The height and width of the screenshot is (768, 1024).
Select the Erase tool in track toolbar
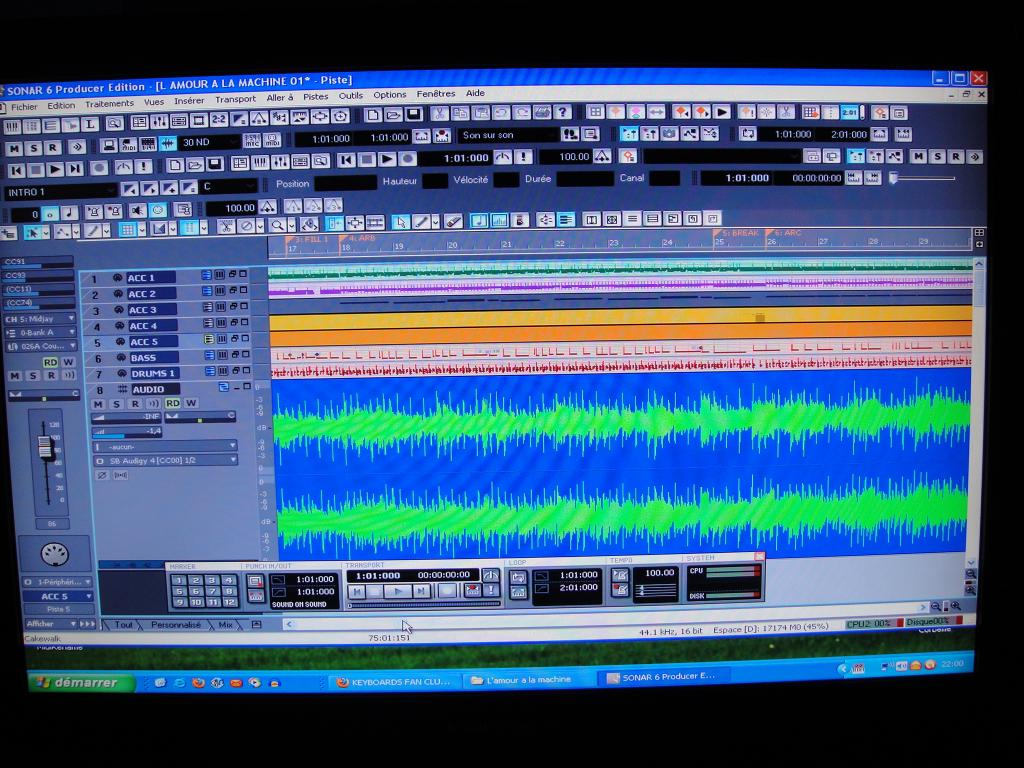453,221
